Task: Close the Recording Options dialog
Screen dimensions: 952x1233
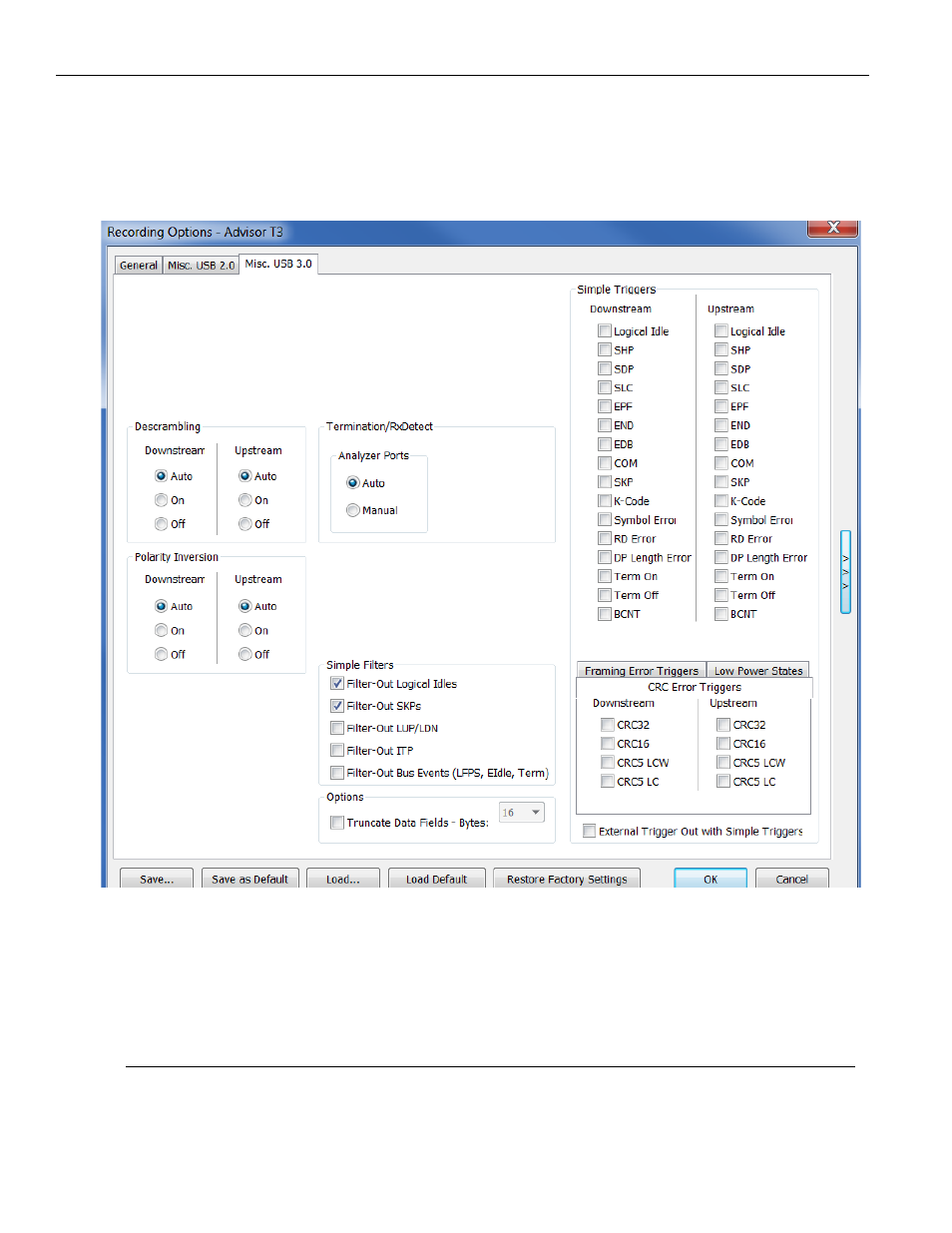Action: [832, 229]
